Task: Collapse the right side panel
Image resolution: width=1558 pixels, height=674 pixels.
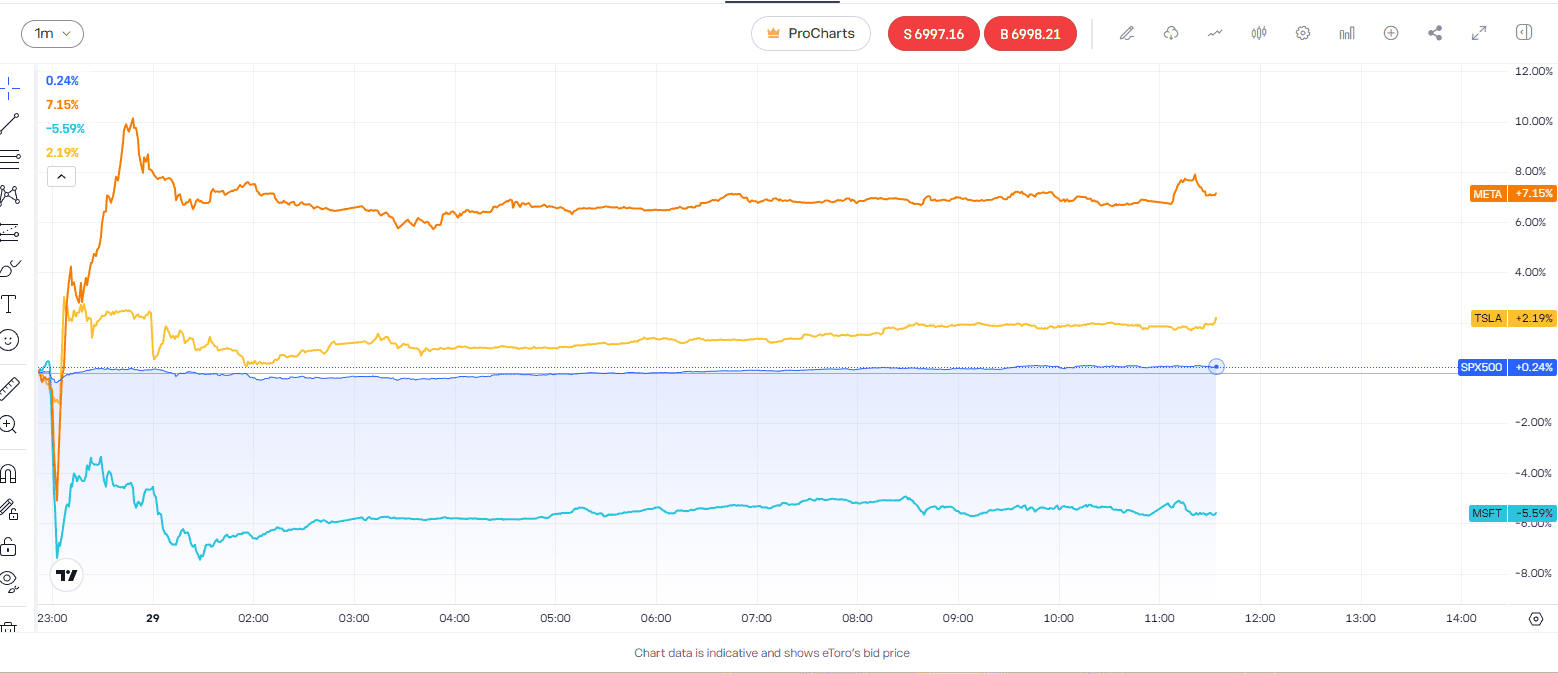Action: click(x=1524, y=33)
